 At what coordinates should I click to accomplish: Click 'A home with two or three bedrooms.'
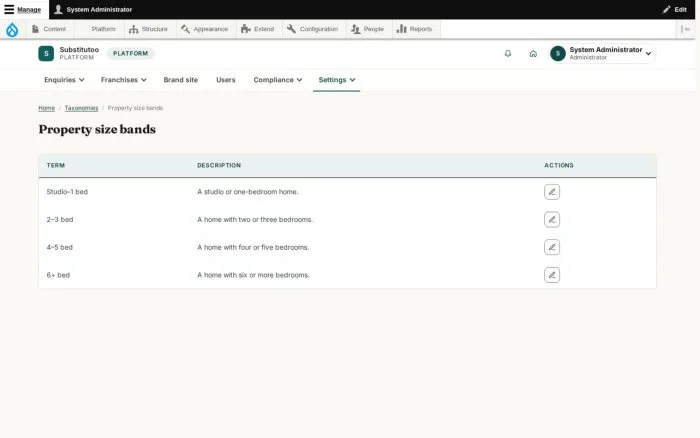[x=255, y=220]
